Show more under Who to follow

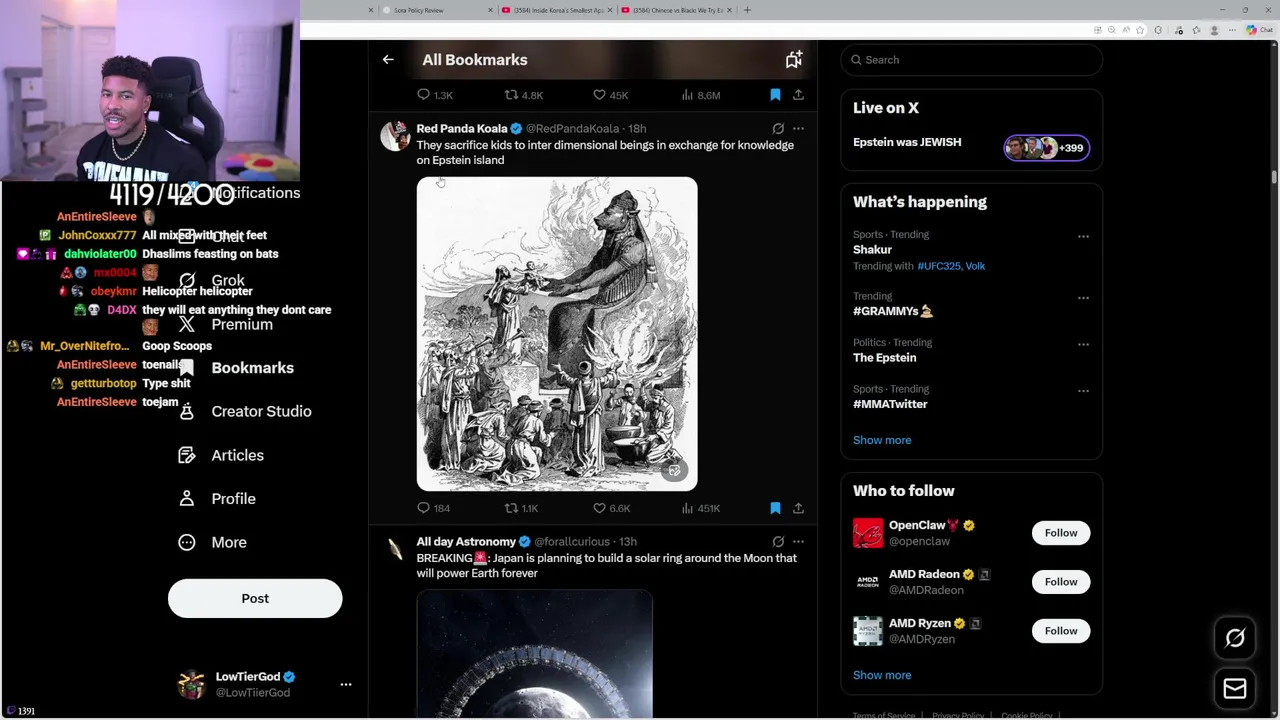point(882,675)
